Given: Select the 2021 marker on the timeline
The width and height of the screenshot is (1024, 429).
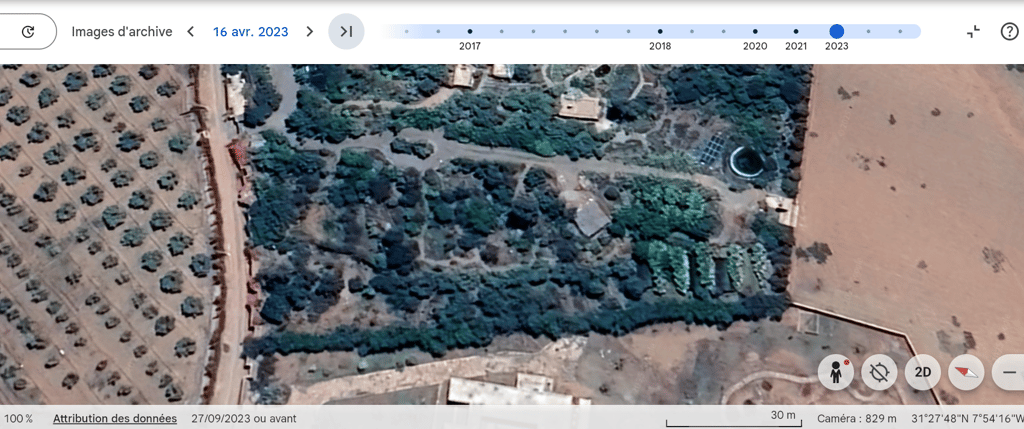Looking at the screenshot, I should point(795,31).
